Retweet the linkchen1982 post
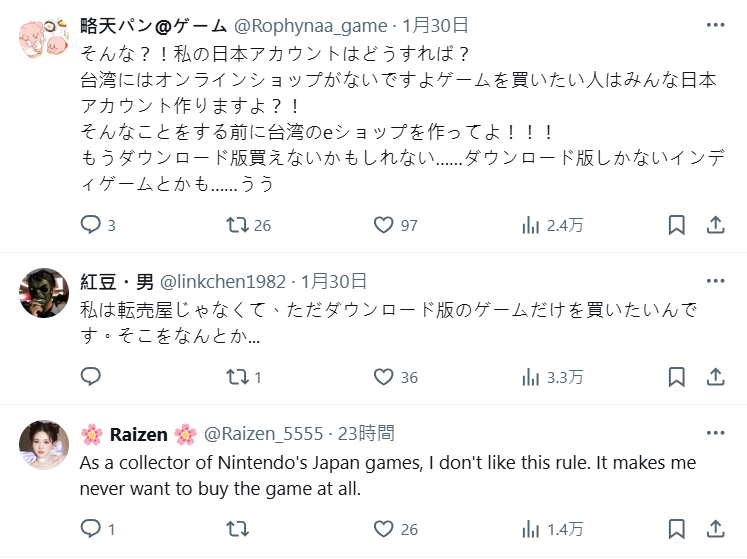Image resolution: width=747 pixels, height=559 pixels. click(238, 377)
